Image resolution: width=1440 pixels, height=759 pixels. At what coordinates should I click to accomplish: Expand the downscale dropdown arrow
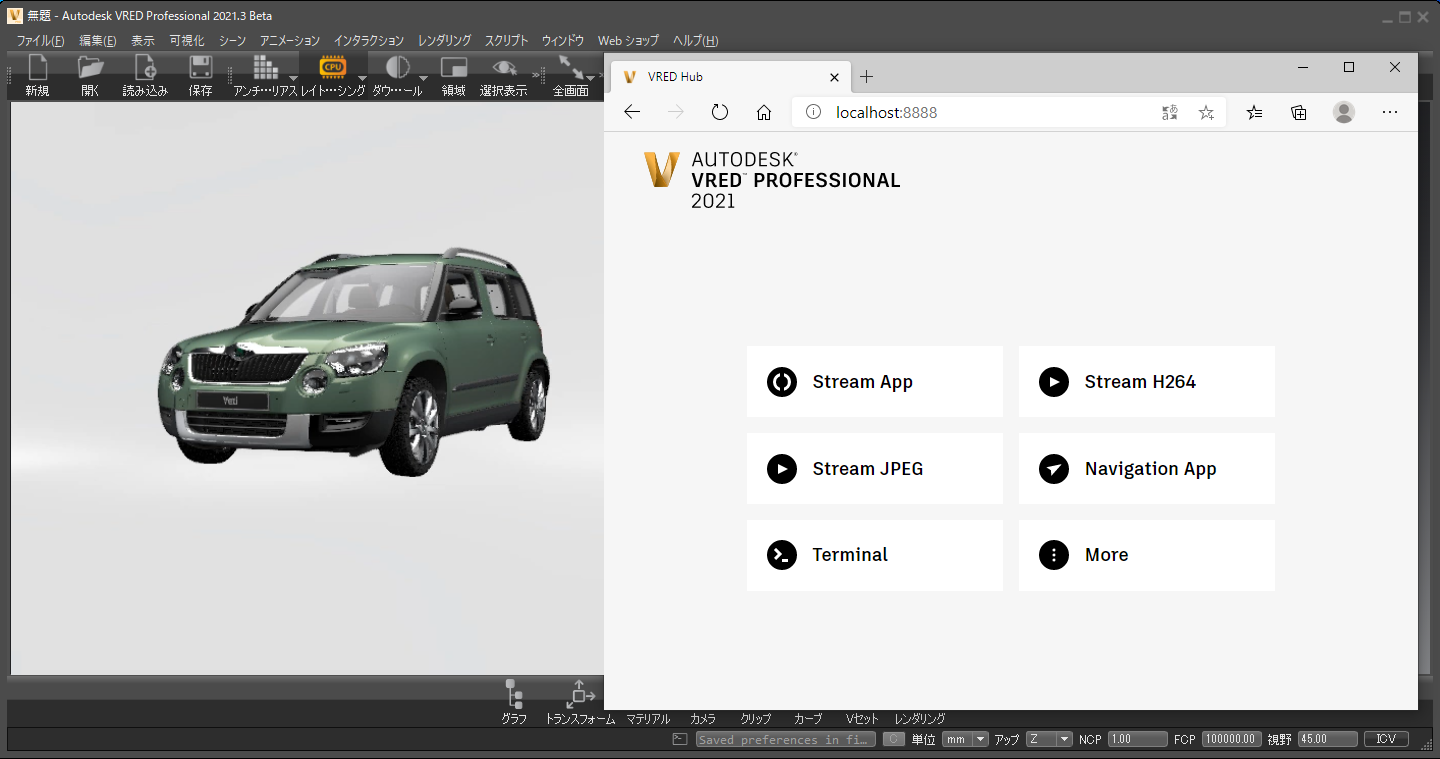(423, 78)
